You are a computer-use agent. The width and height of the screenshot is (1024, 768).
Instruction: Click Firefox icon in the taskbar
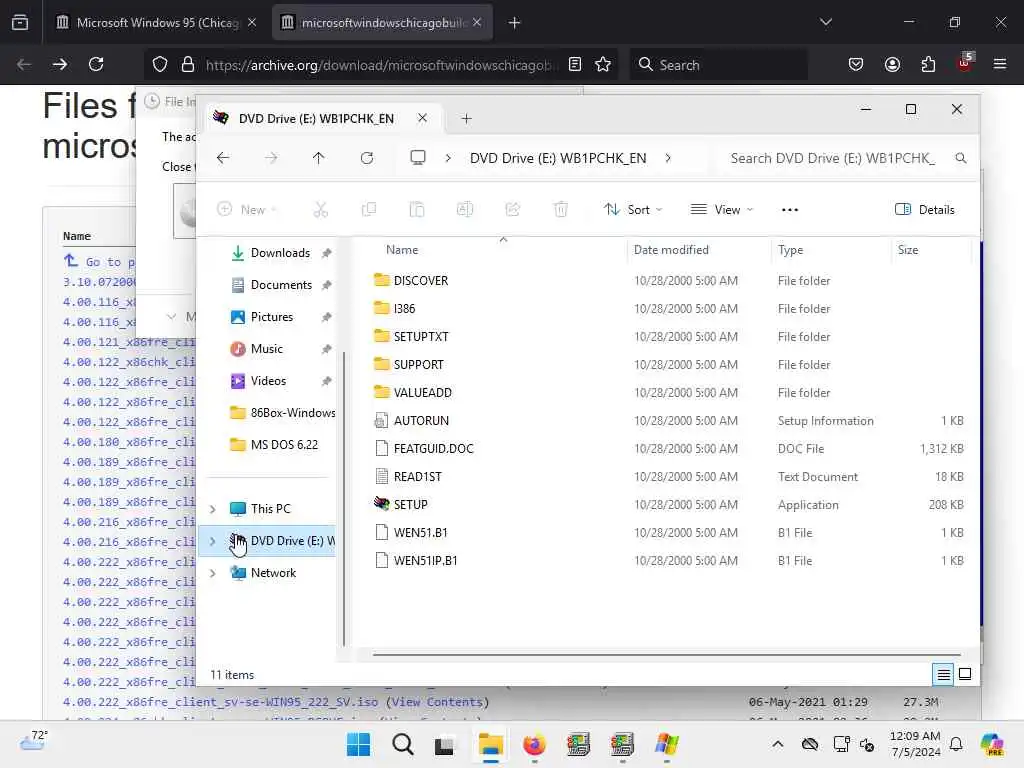534,744
